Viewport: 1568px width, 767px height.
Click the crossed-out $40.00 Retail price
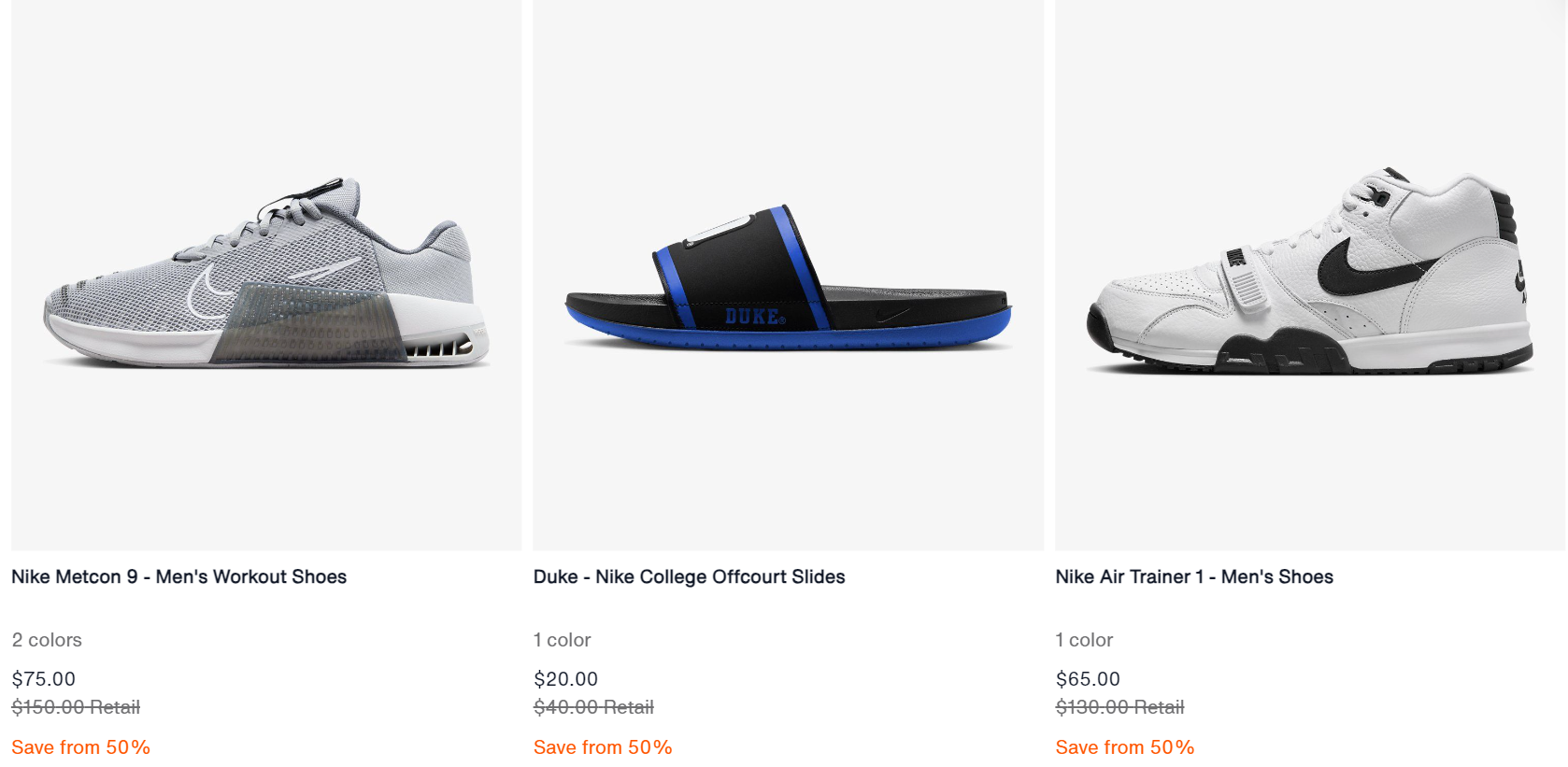(x=593, y=707)
